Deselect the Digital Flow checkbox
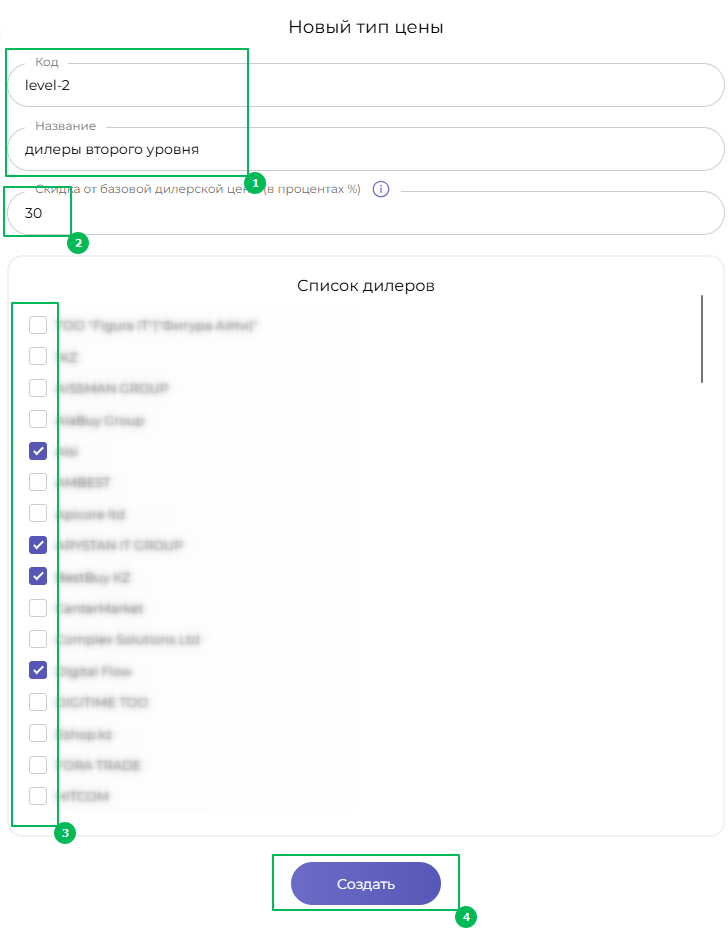The width and height of the screenshot is (728, 932). 38,670
